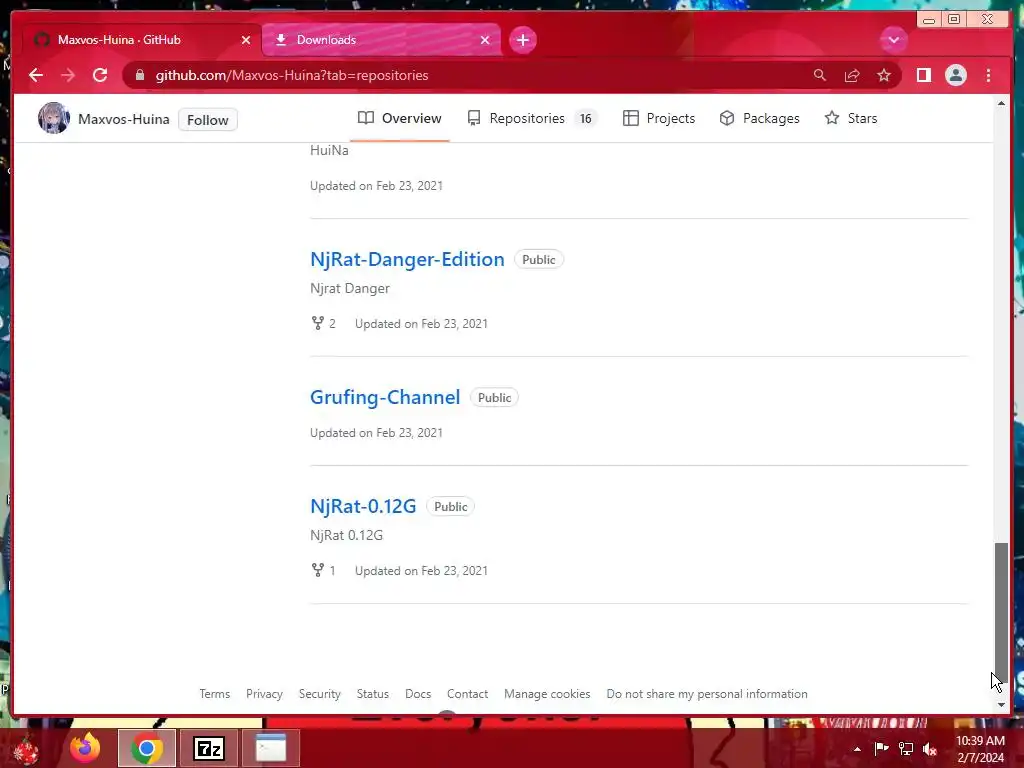The image size is (1024, 768).
Task: Click the fork count of NjRat-Danger-Edition
Action: (x=324, y=323)
